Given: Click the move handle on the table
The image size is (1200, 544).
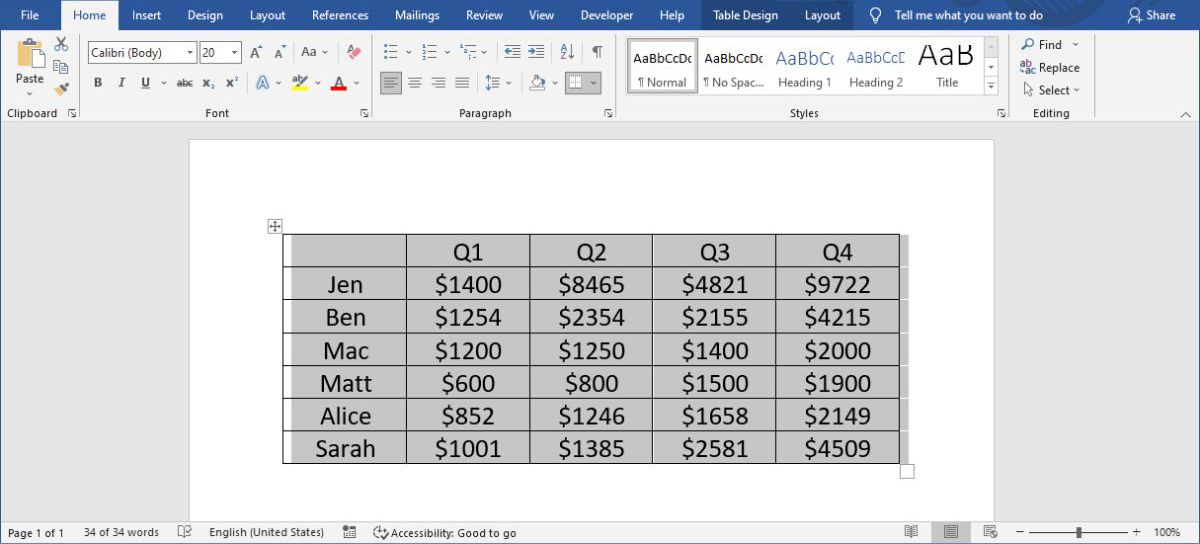Looking at the screenshot, I should click(x=275, y=227).
